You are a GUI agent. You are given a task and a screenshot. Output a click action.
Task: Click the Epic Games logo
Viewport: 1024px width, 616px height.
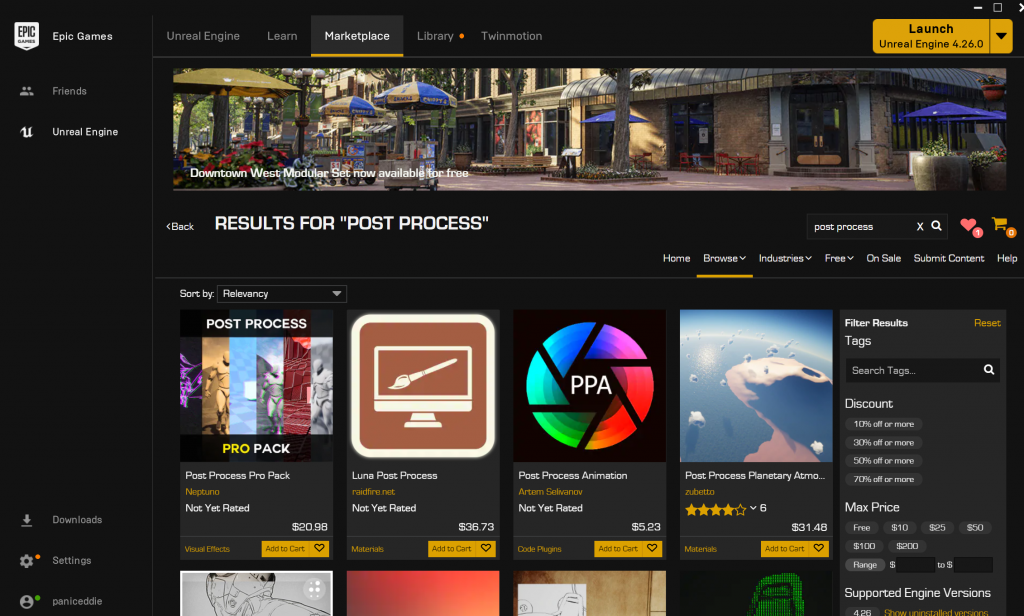pyautogui.click(x=27, y=36)
